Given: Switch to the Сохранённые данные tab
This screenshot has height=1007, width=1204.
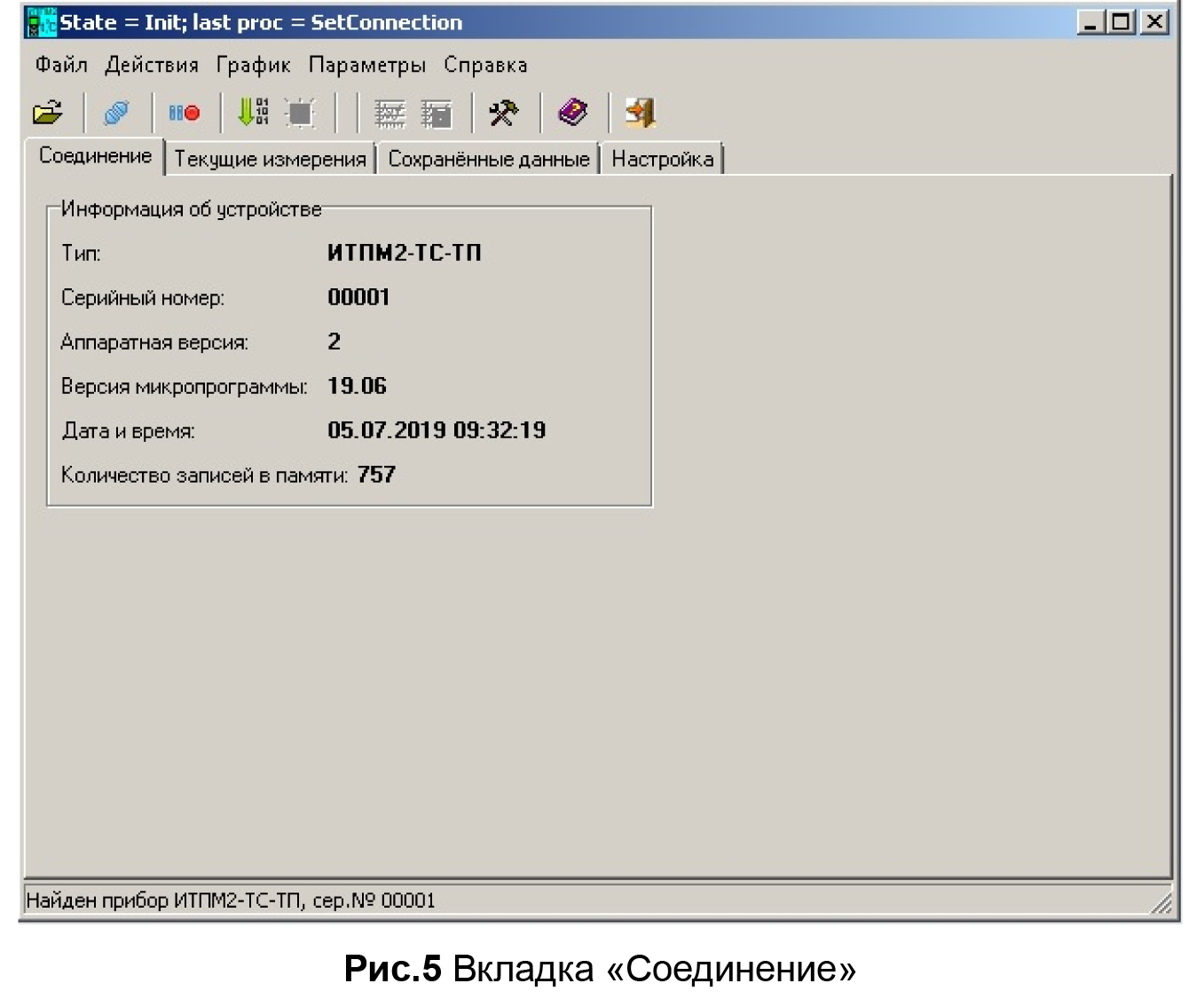Looking at the screenshot, I should click(488, 159).
